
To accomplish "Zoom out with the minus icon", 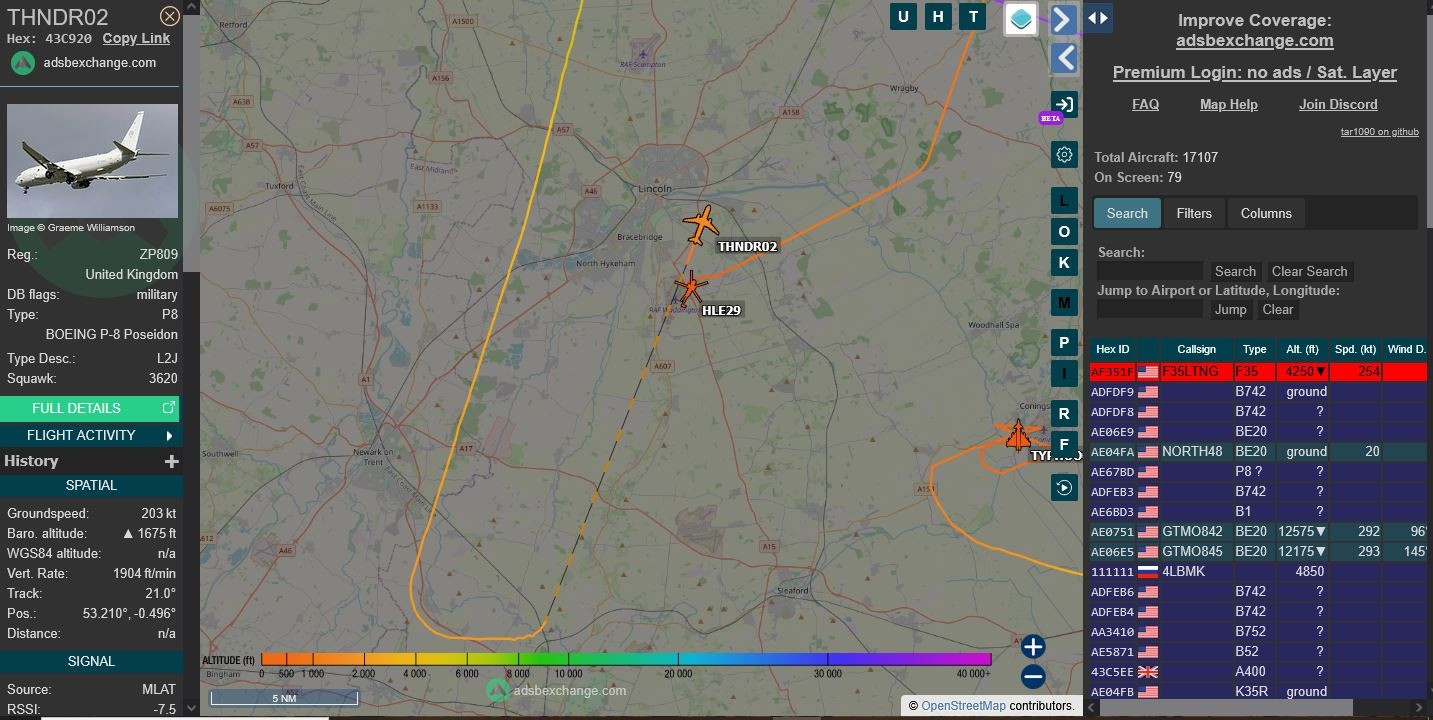I will coord(1033,677).
